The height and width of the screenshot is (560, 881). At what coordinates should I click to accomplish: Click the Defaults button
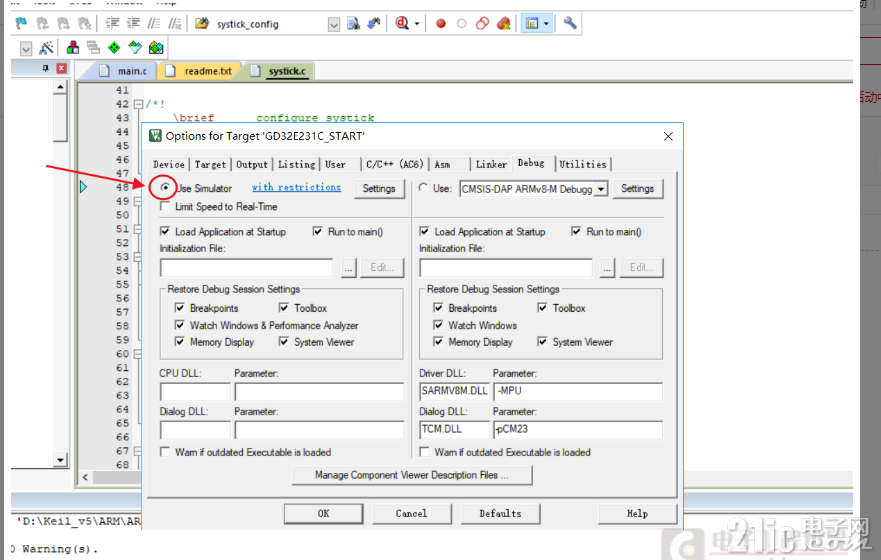(x=500, y=513)
